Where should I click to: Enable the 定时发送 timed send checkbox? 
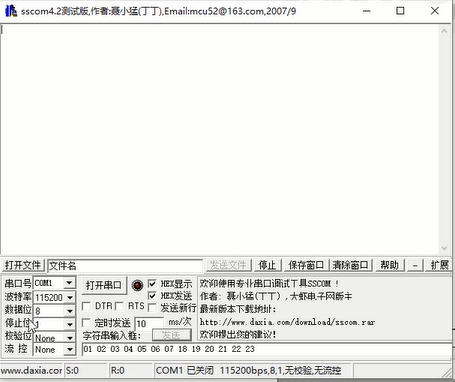(86, 322)
